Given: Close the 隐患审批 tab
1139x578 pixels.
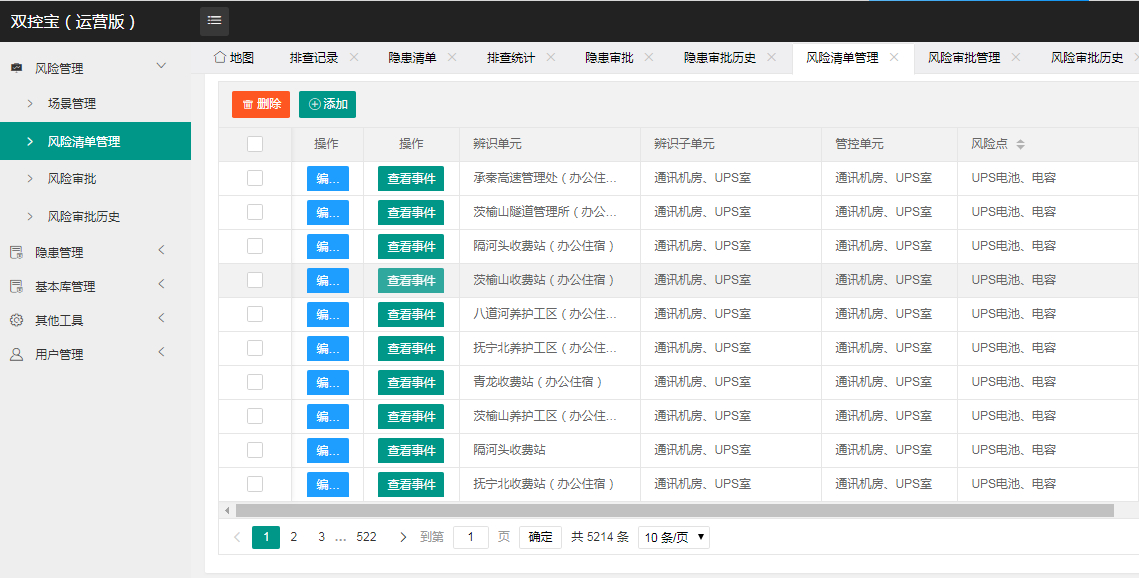Looking at the screenshot, I should (x=649, y=57).
